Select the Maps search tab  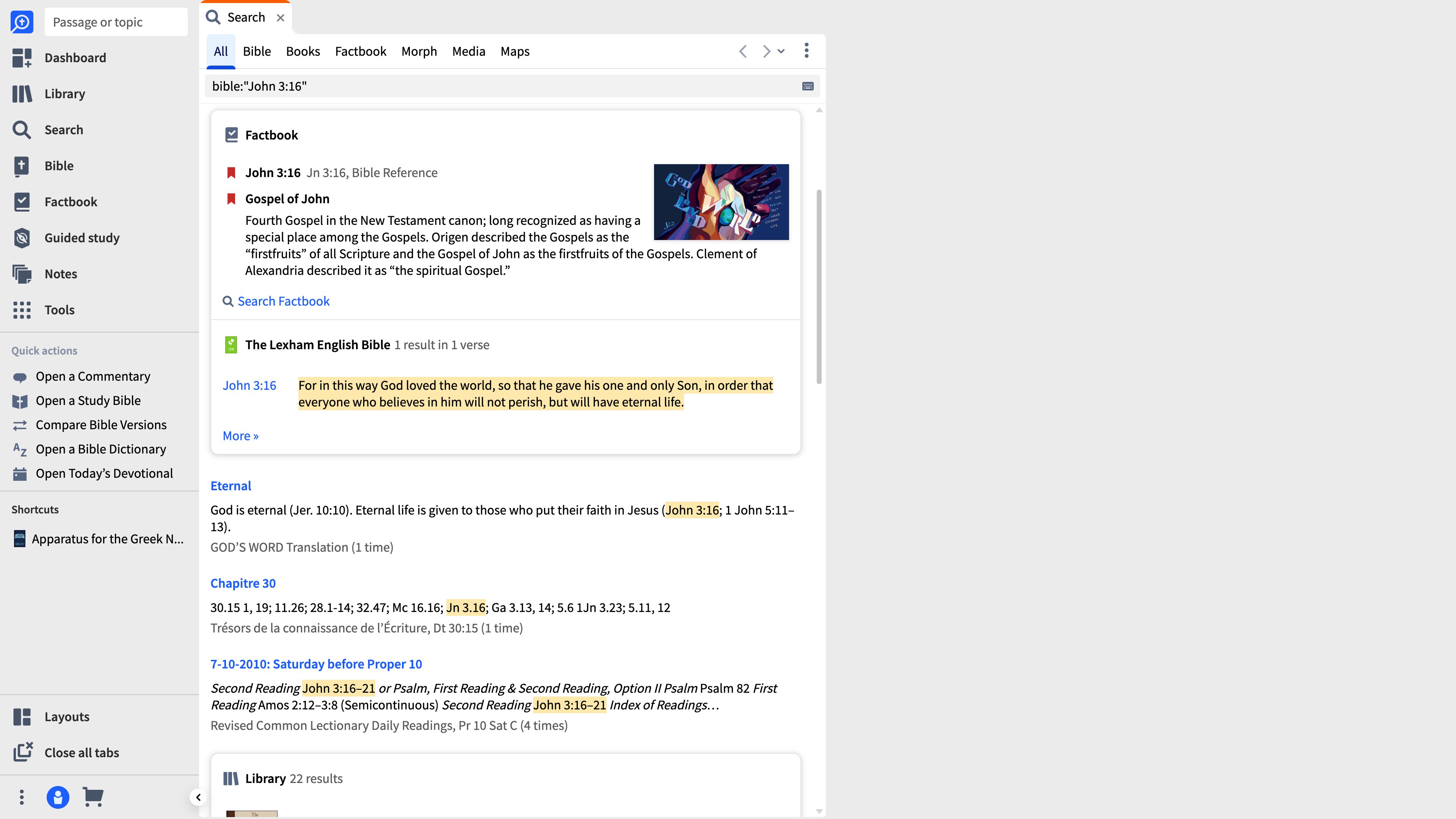515,52
